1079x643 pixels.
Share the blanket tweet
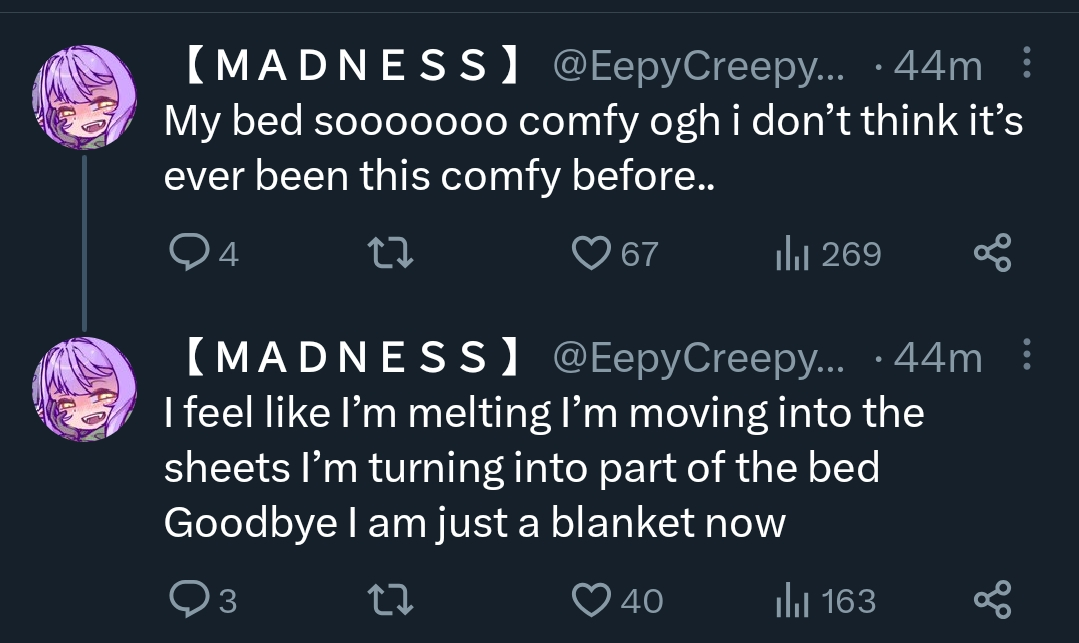(993, 600)
